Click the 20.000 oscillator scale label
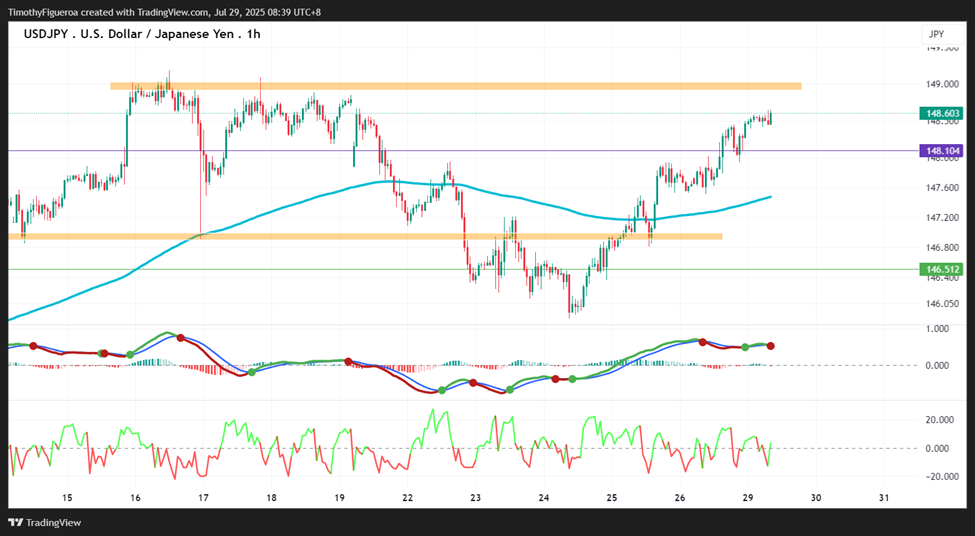 940,420
